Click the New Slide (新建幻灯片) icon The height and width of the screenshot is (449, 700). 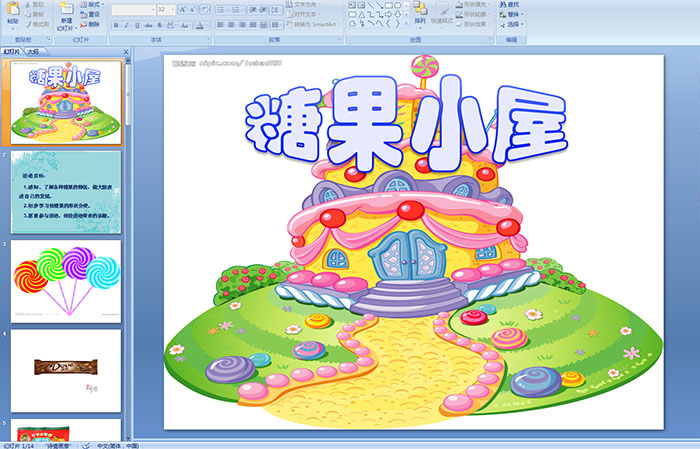pyautogui.click(x=67, y=9)
